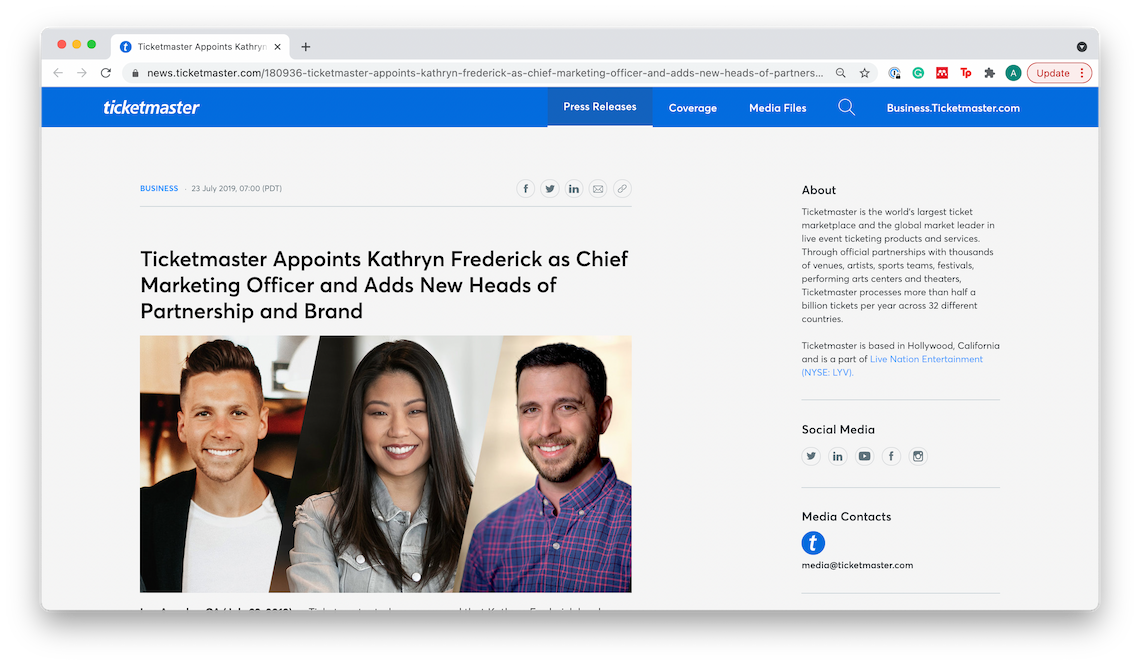1140x665 pixels.
Task: Click the Ticketmaster logo in the header
Action: 151,107
